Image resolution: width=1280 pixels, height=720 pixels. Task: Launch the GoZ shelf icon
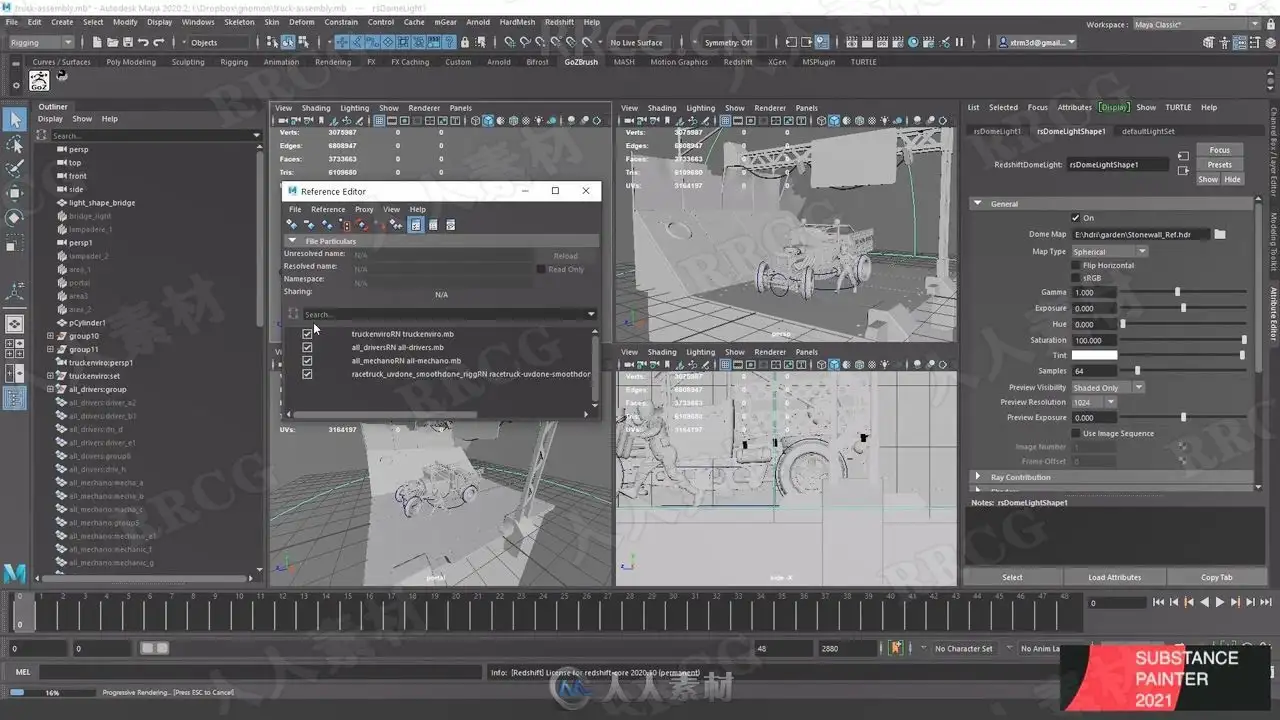click(x=40, y=82)
